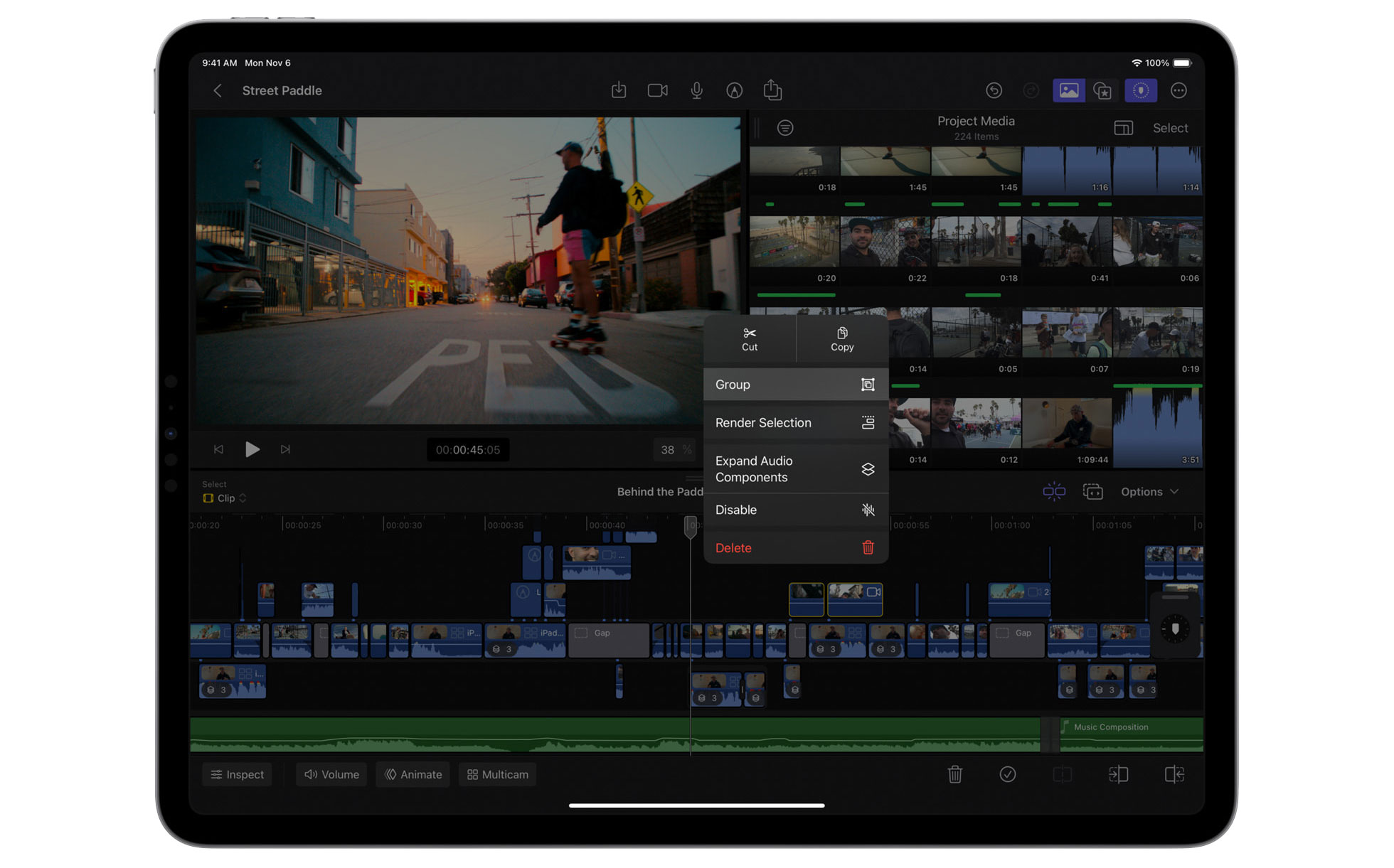Tap the trash icon in bottom toolbar
The height and width of the screenshot is (868, 1394).
[x=955, y=774]
